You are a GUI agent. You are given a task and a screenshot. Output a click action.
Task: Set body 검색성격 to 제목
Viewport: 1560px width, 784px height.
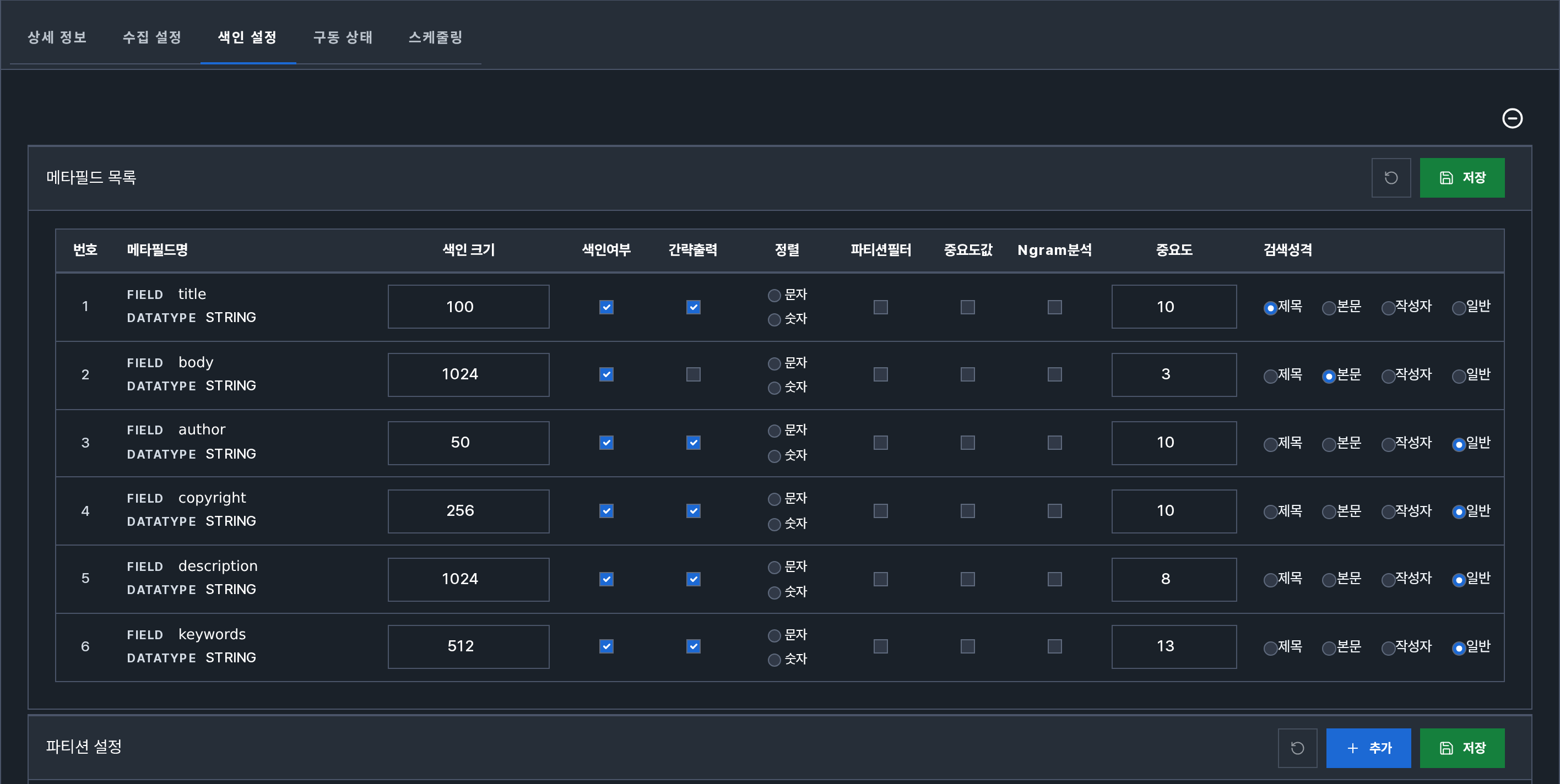1270,377
